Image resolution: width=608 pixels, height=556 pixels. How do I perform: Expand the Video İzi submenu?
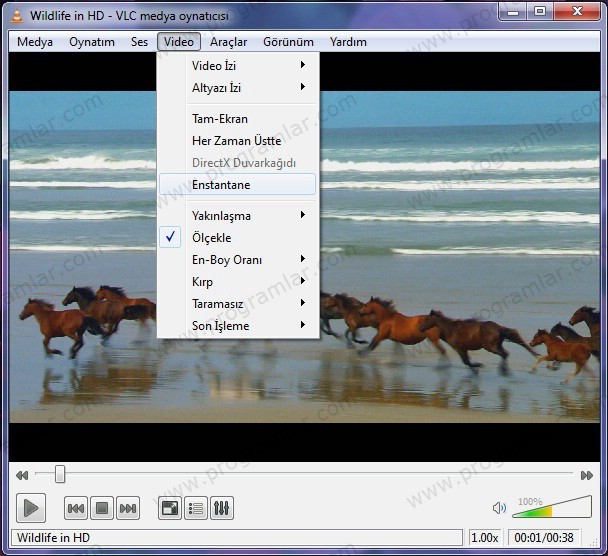click(x=238, y=66)
